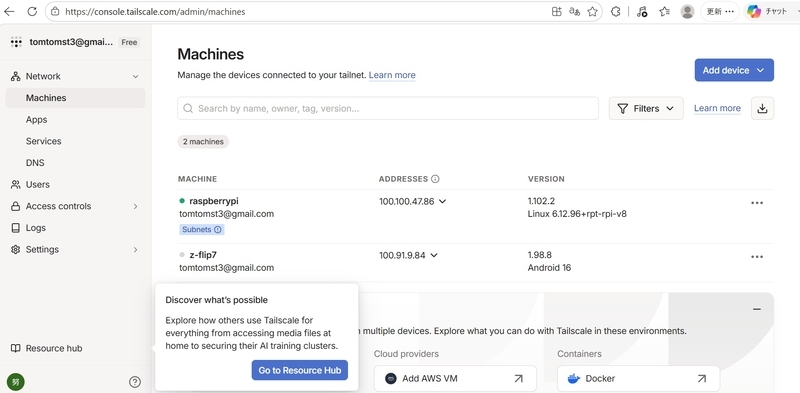Open the Copilot chat button

click(x=769, y=11)
